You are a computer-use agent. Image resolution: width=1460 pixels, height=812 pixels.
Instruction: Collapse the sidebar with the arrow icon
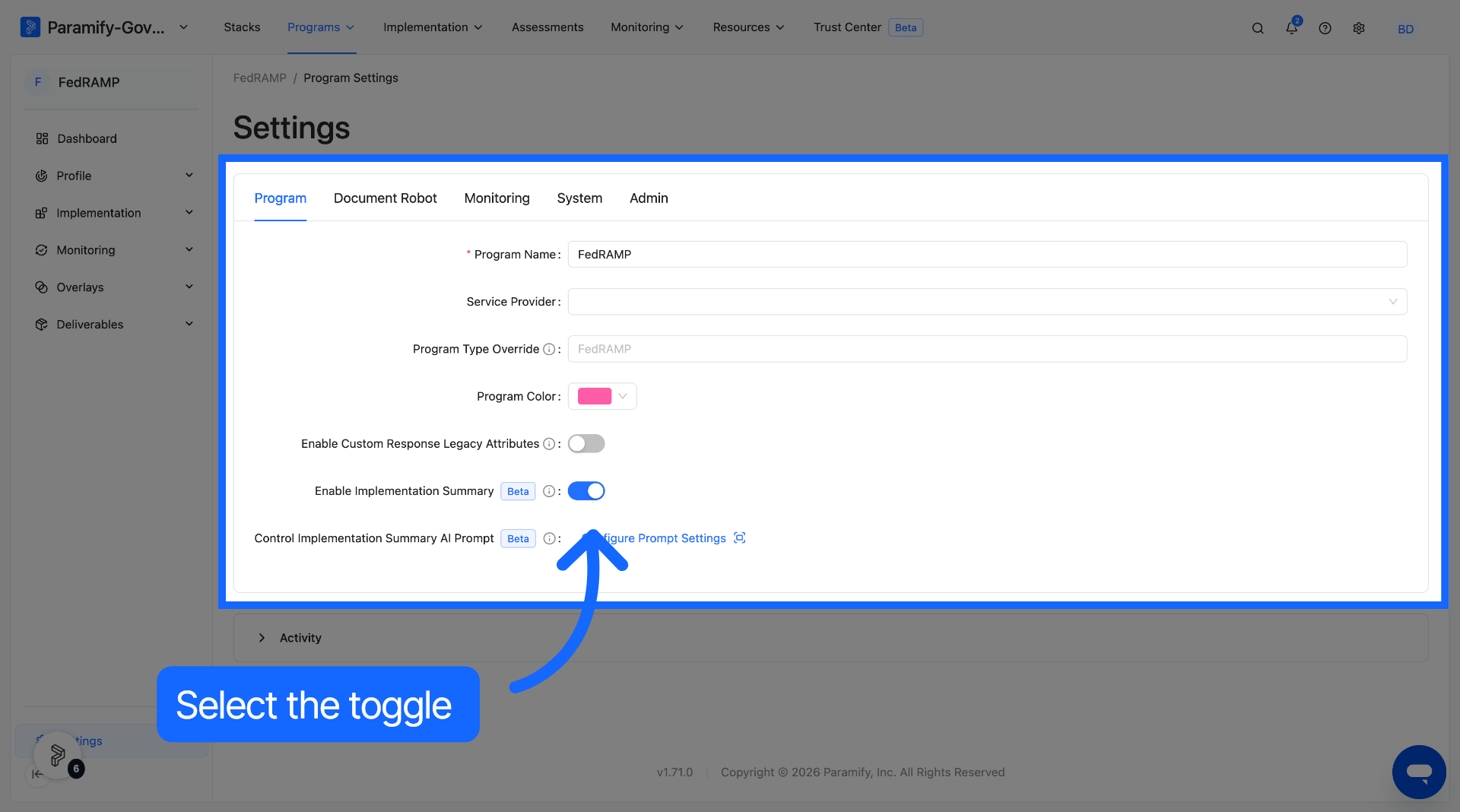click(37, 774)
